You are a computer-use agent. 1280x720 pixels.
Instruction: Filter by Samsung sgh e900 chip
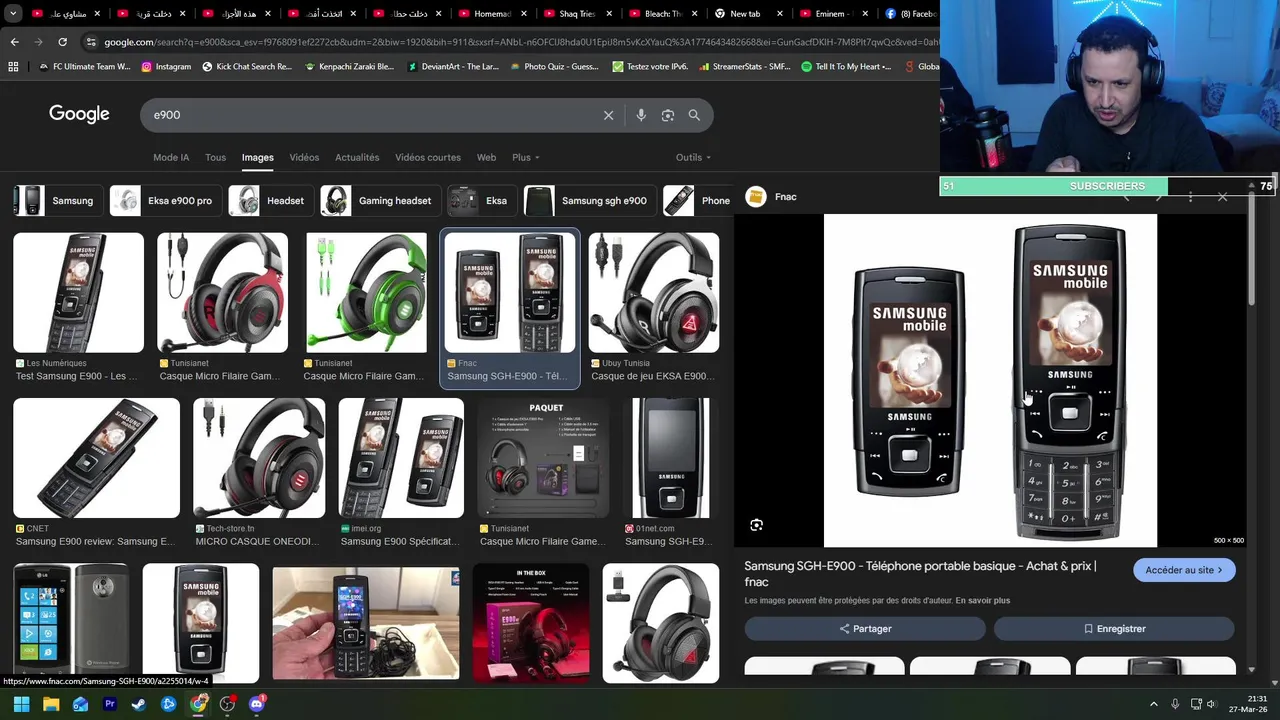(x=589, y=201)
